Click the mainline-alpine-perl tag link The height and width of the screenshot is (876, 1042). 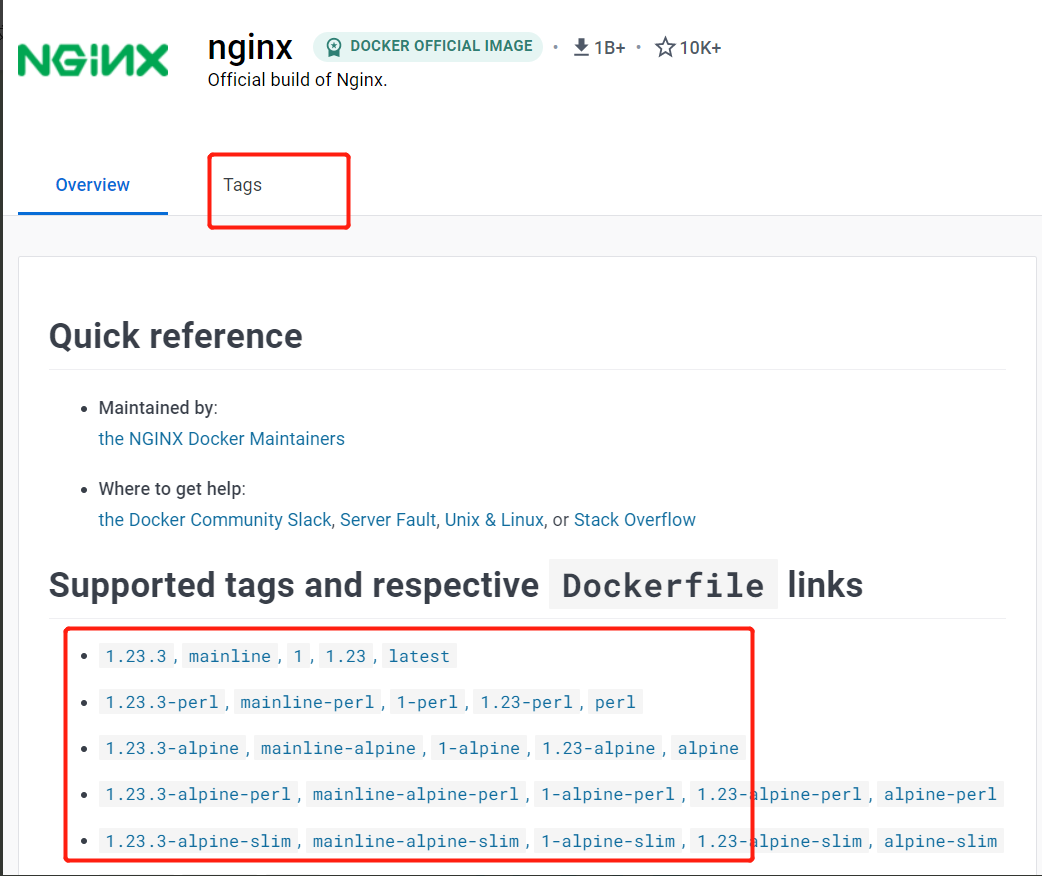(x=416, y=794)
